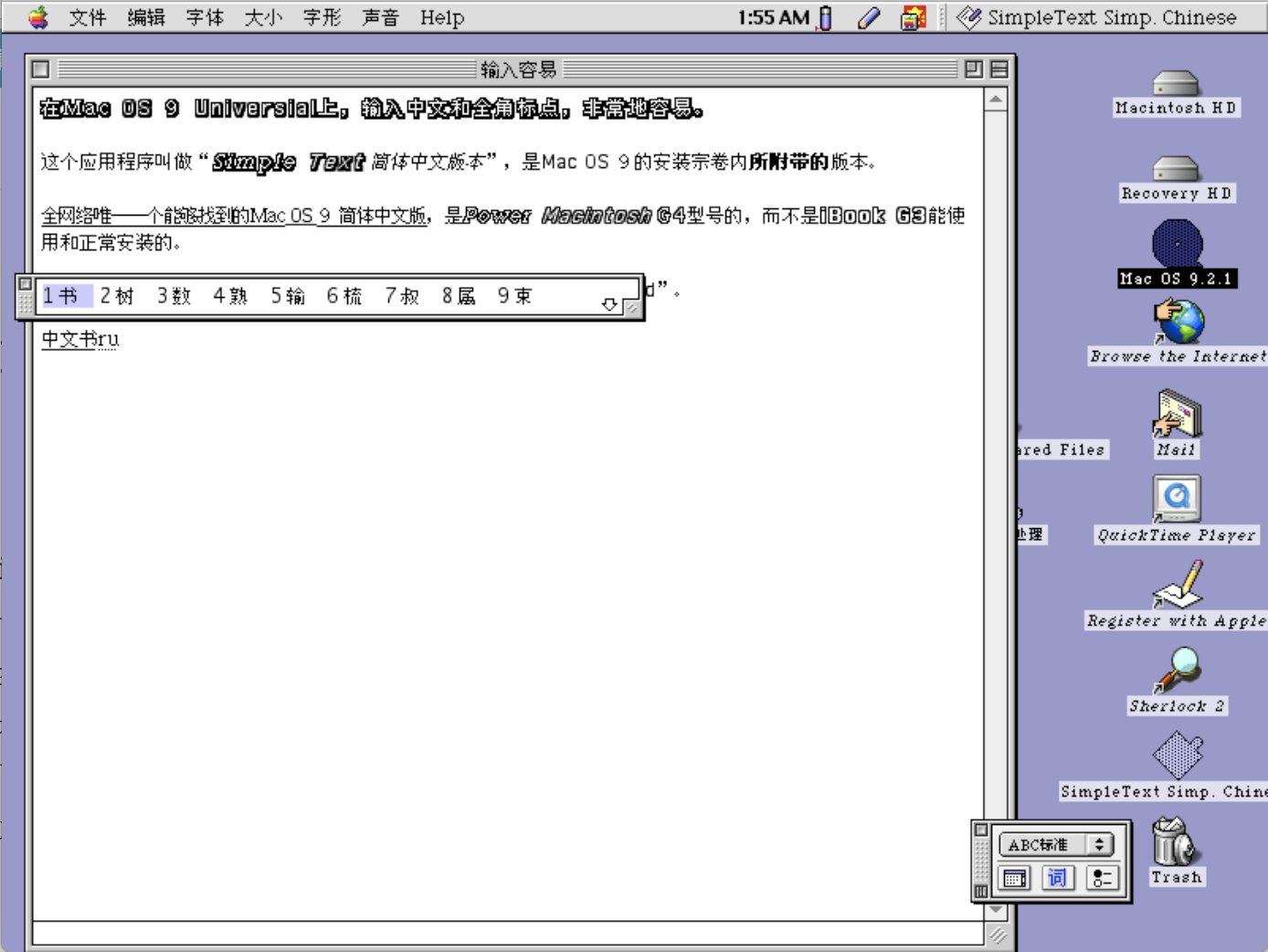Launch SimpleText Simp. Chinese from the desktop
The height and width of the screenshot is (952, 1268).
(1176, 754)
